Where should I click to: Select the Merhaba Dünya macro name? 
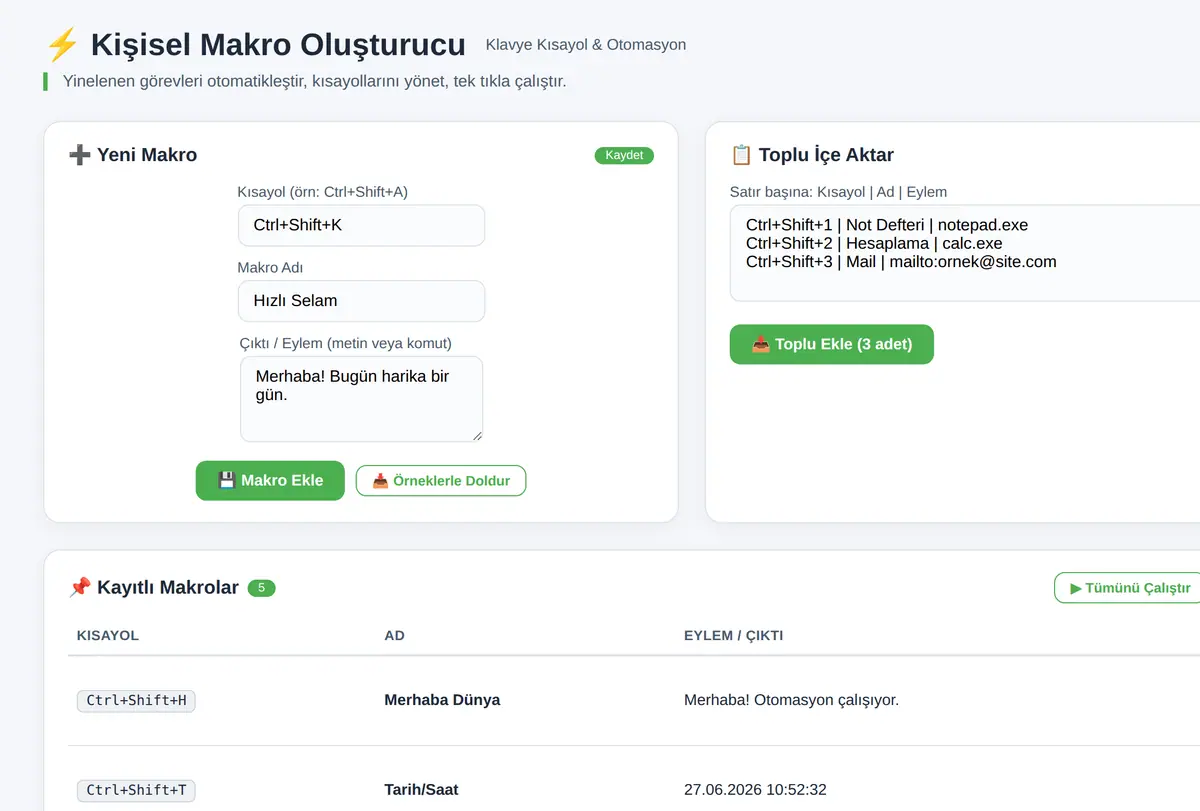[x=442, y=700]
